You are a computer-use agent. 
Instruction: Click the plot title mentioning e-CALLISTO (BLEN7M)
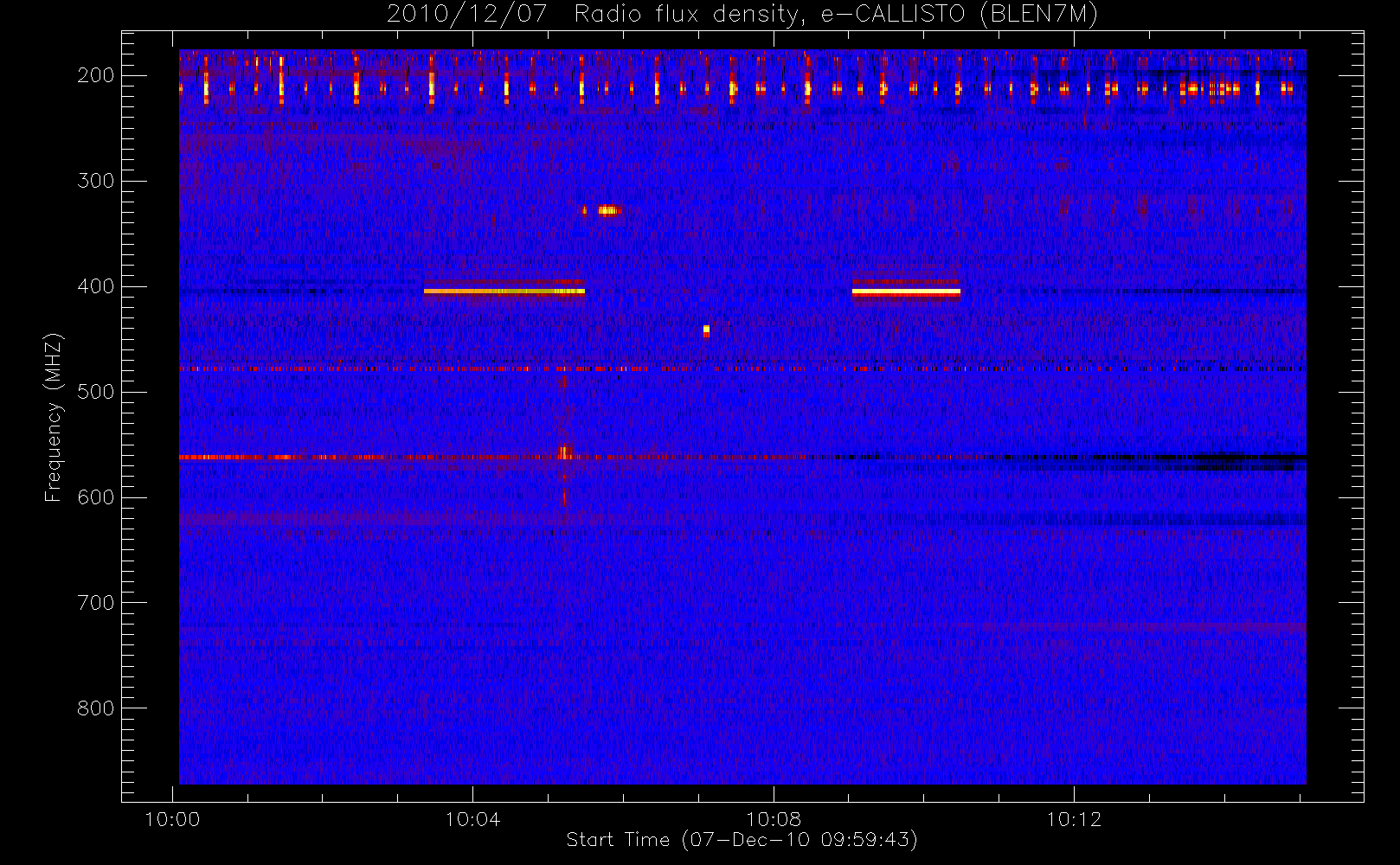click(x=742, y=15)
